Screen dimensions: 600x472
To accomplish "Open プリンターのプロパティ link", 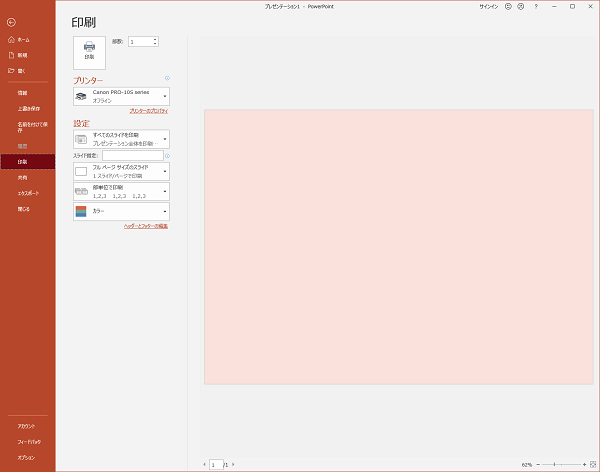I will coord(149,111).
